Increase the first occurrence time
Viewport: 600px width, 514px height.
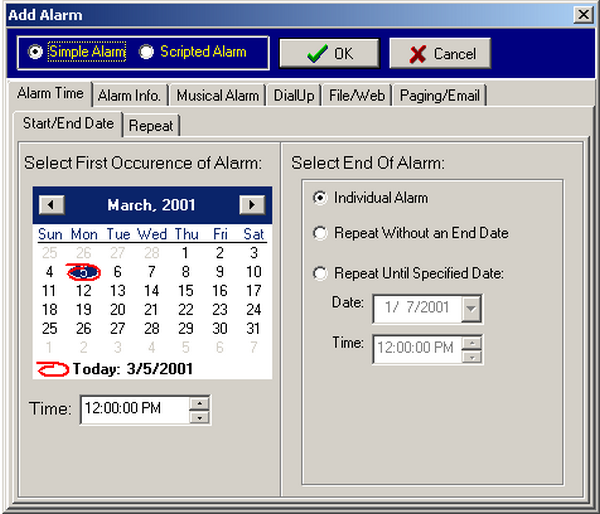(199, 404)
